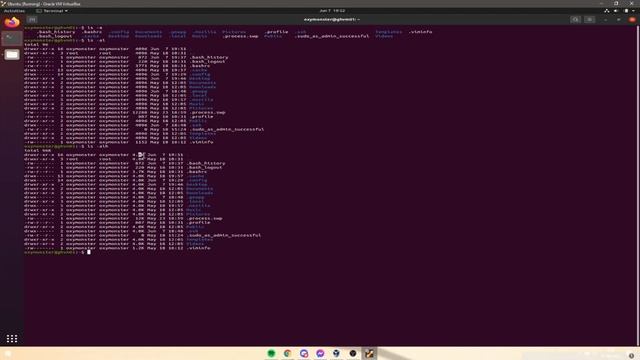Expand the system menu arrow in top bar
This screenshot has height=360, width=640.
pos(633,11)
